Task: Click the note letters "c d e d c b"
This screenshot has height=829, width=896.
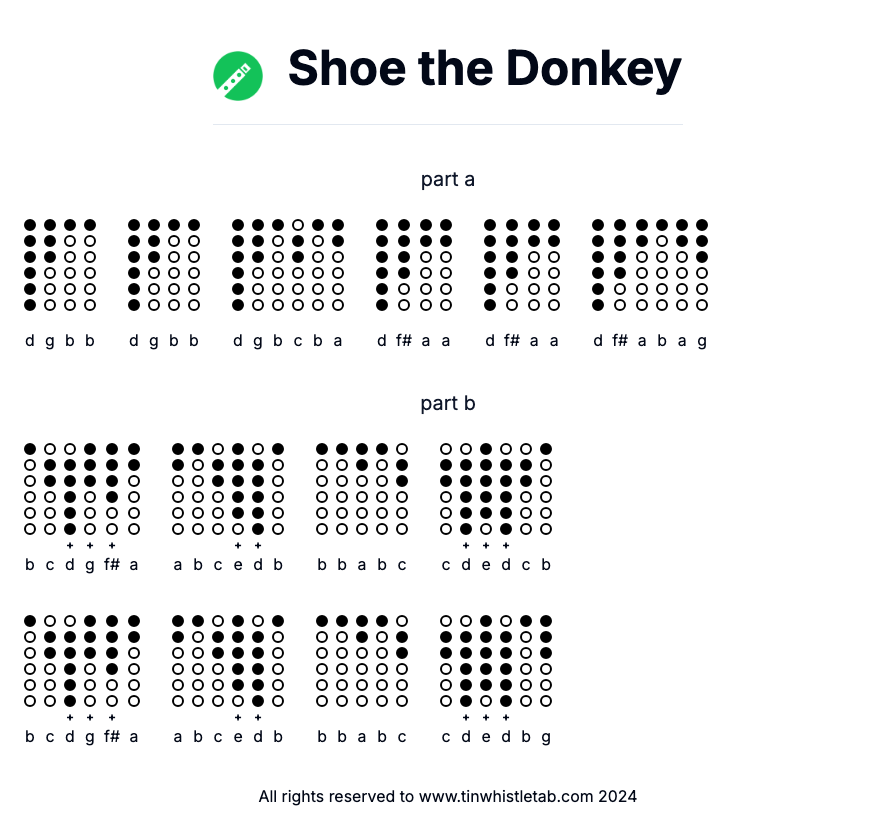Action: (496, 565)
